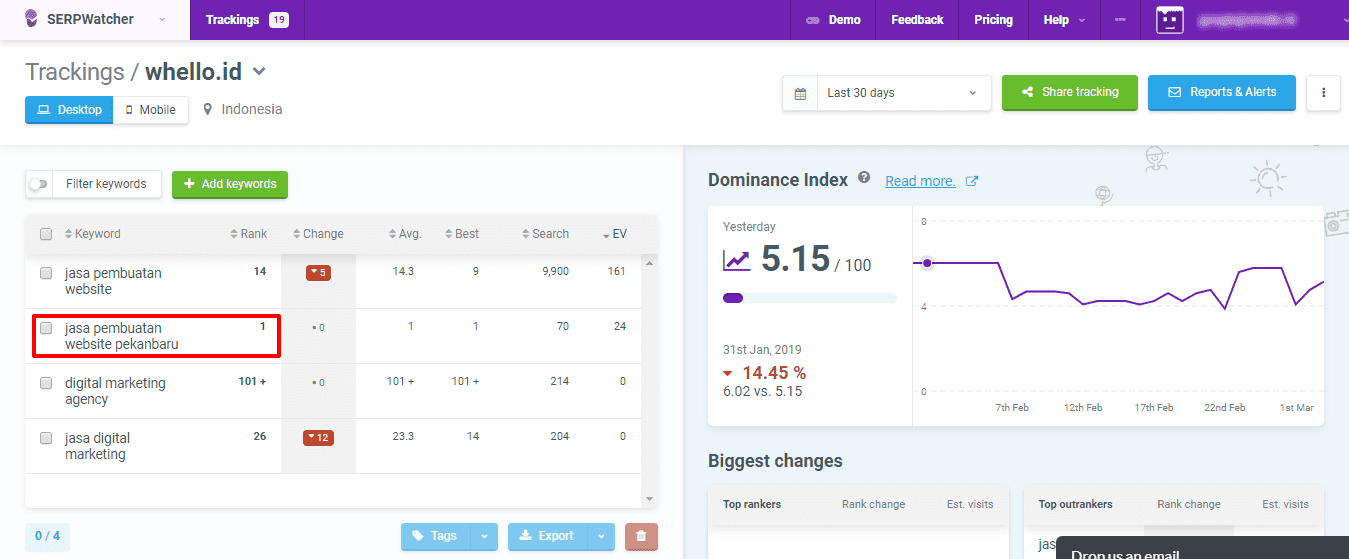Click the SERPWatcher logo icon

click(32, 19)
